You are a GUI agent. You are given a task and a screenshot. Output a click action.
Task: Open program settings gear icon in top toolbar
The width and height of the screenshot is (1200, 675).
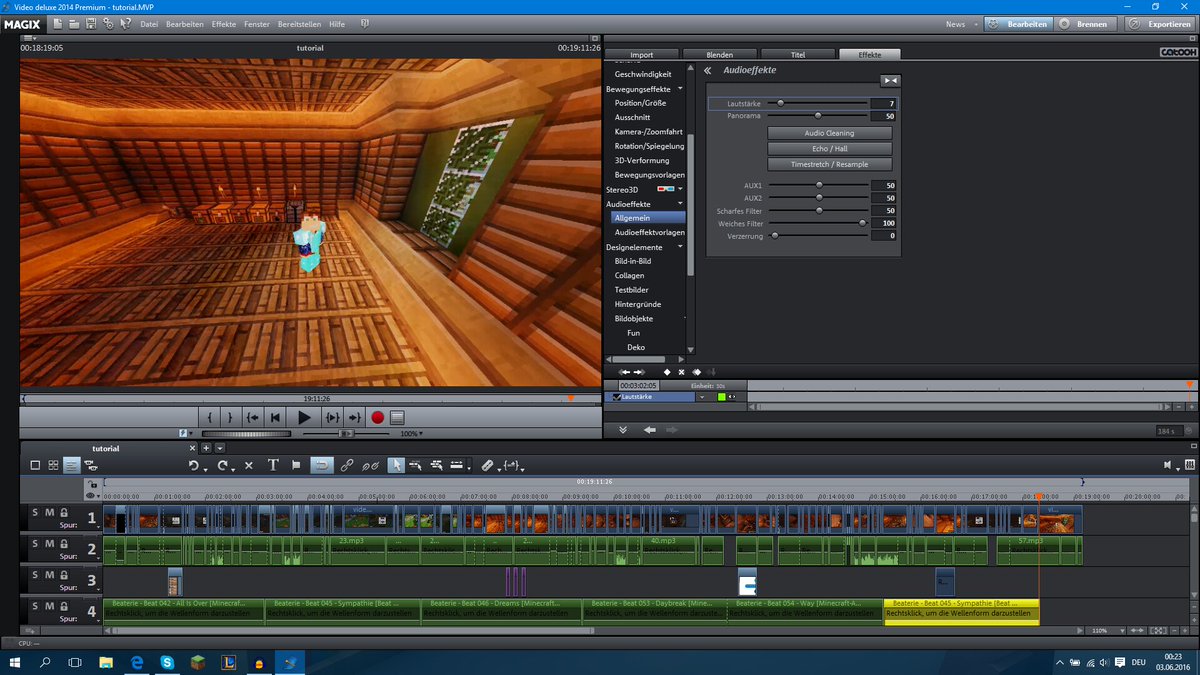pyautogui.click(x=109, y=23)
